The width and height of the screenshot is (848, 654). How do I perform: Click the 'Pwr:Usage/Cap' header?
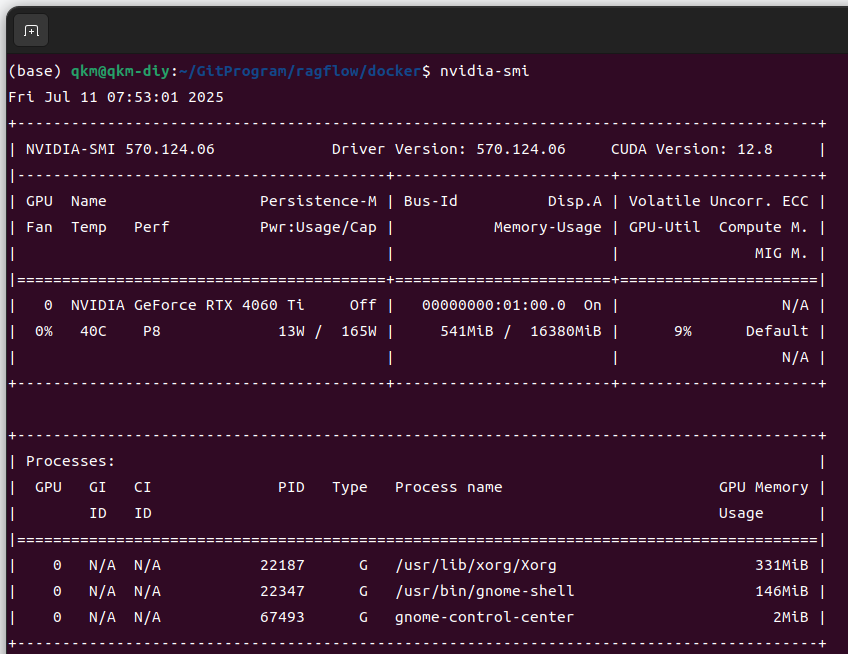pyautogui.click(x=318, y=228)
